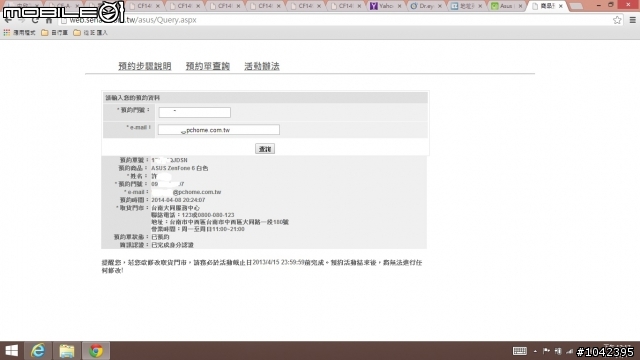This screenshot has width=640, height=360.
Task: Bookmark this page with the star icon
Action: 617,20
